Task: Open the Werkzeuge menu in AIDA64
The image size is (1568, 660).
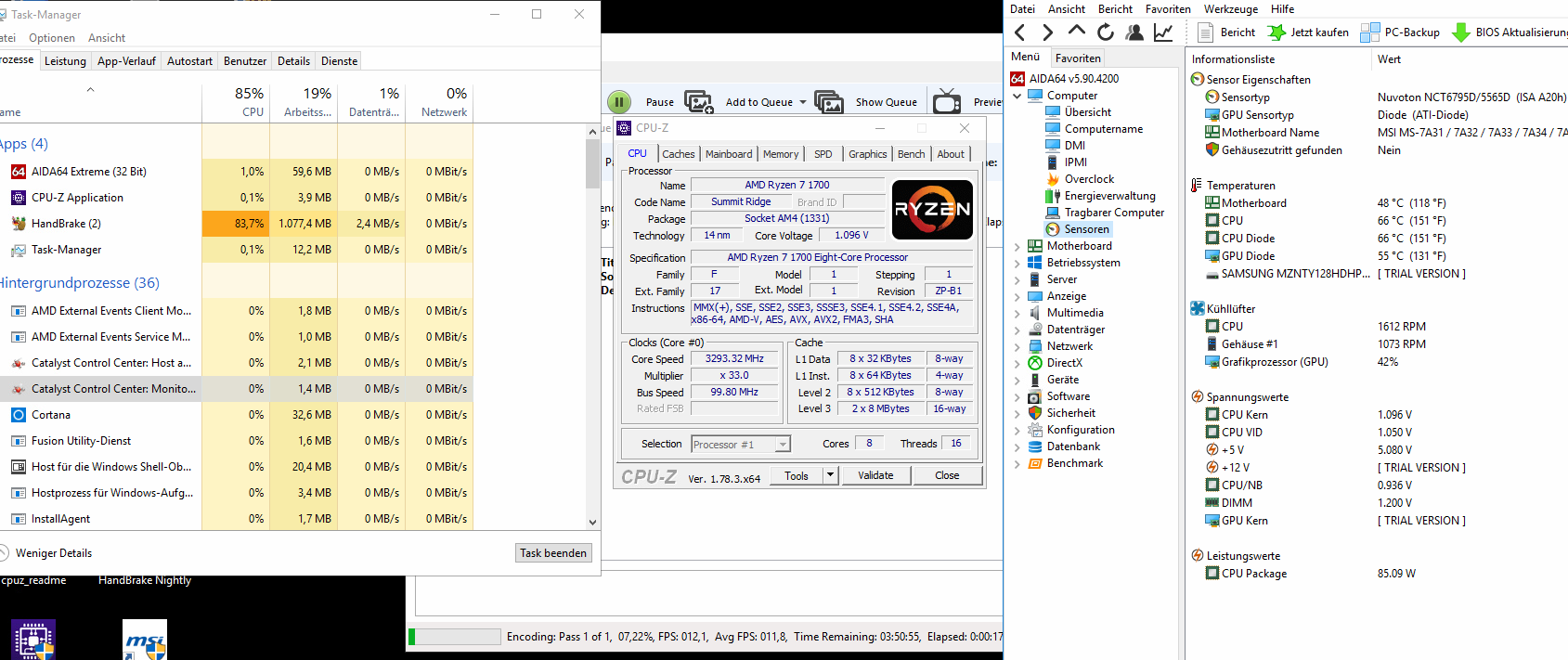Action: point(1231,9)
